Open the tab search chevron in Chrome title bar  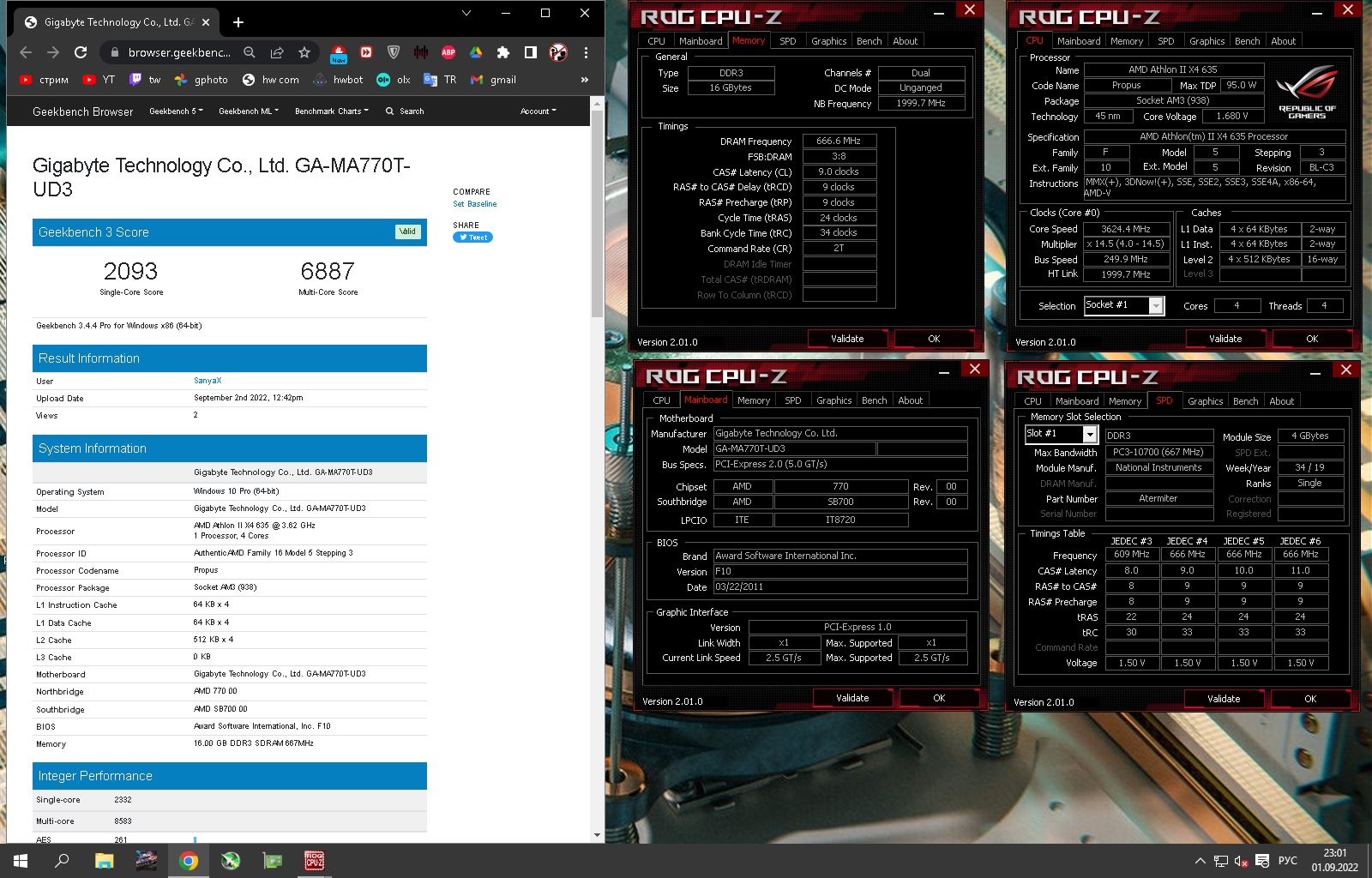[466, 13]
